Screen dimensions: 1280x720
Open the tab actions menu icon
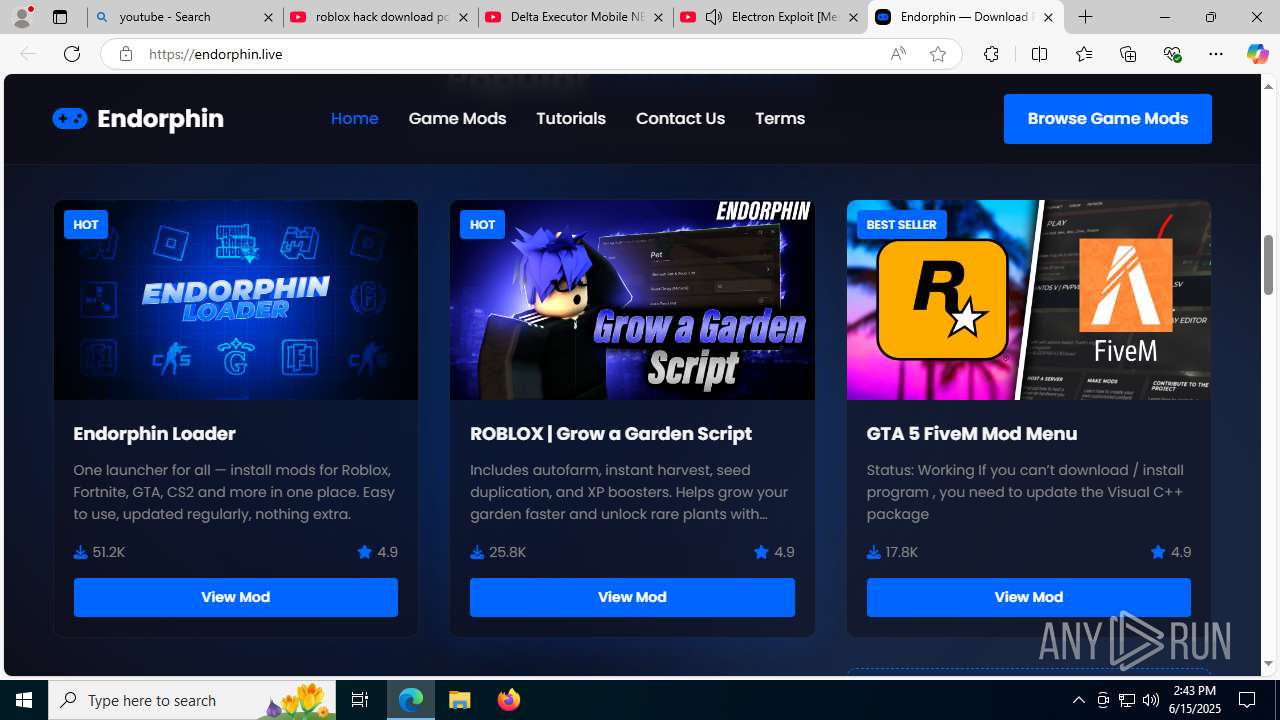pyautogui.click(x=60, y=17)
